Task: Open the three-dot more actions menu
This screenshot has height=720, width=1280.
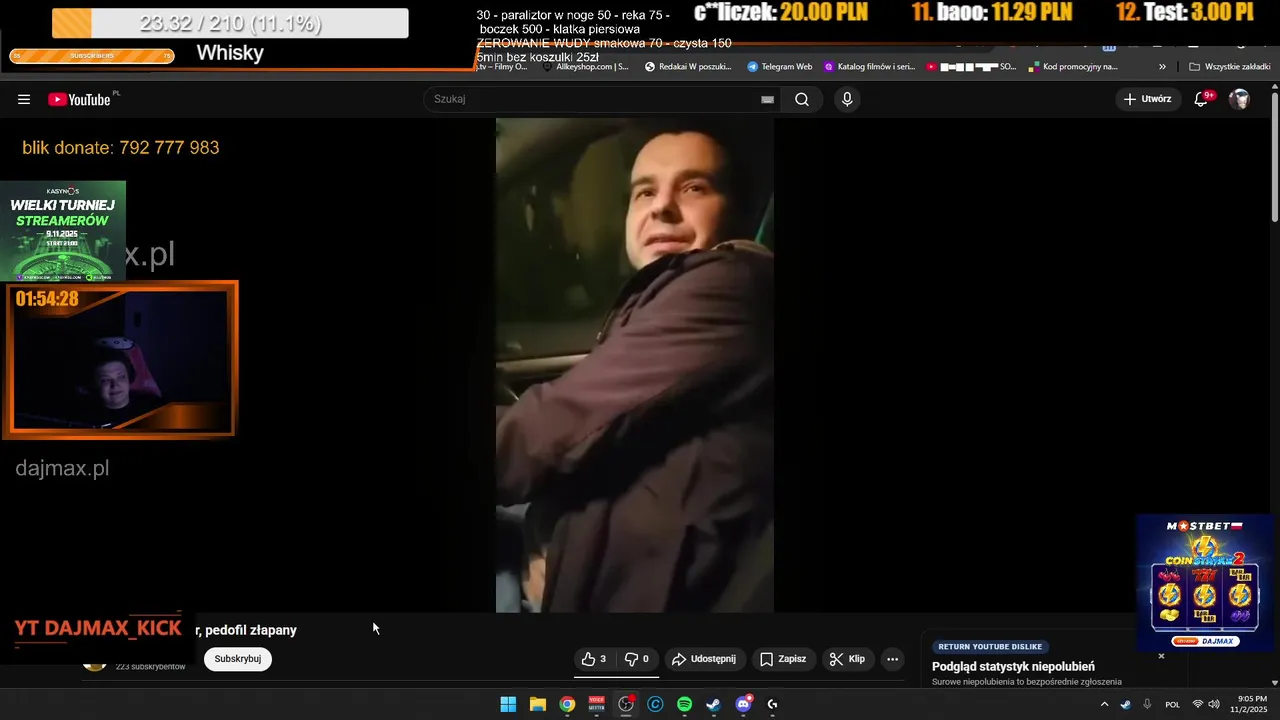Action: click(893, 659)
